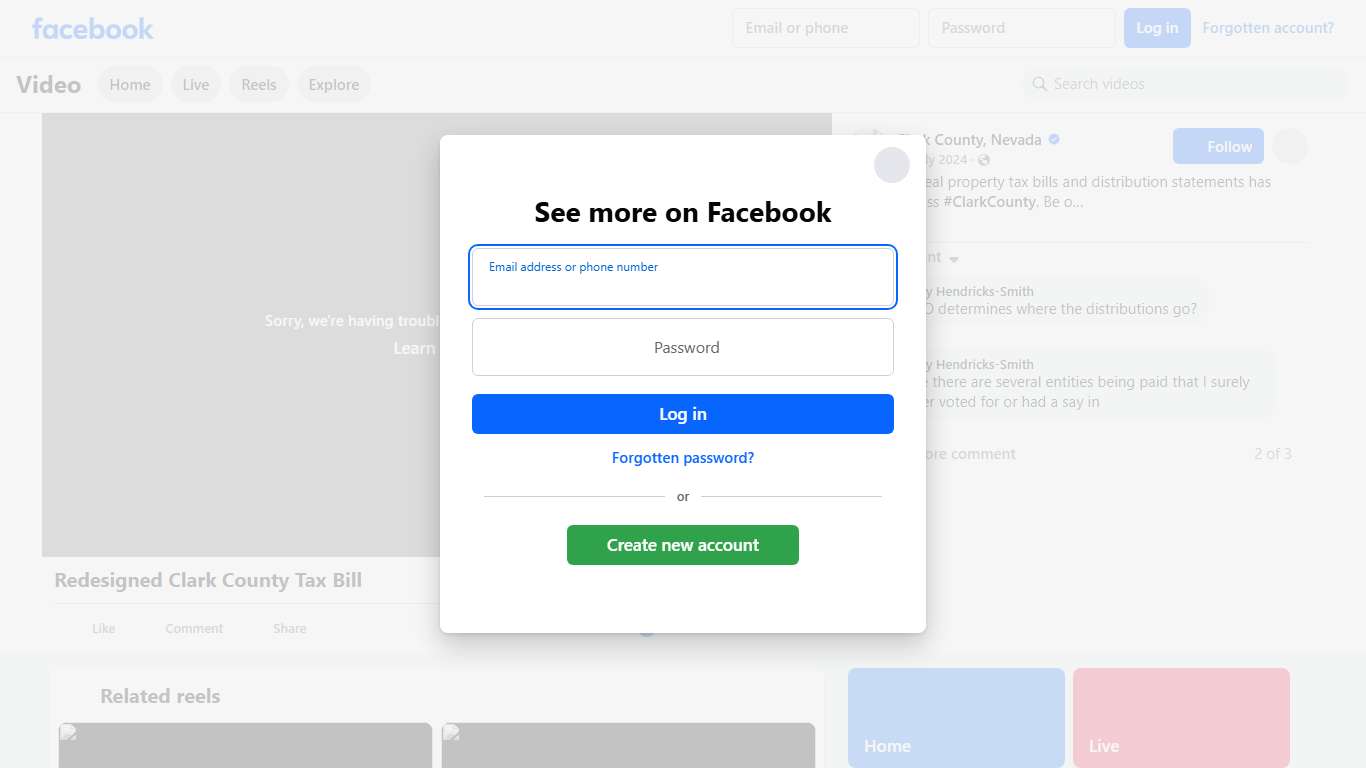The width and height of the screenshot is (1366, 768).
Task: Open the Explore tab
Action: tap(334, 85)
